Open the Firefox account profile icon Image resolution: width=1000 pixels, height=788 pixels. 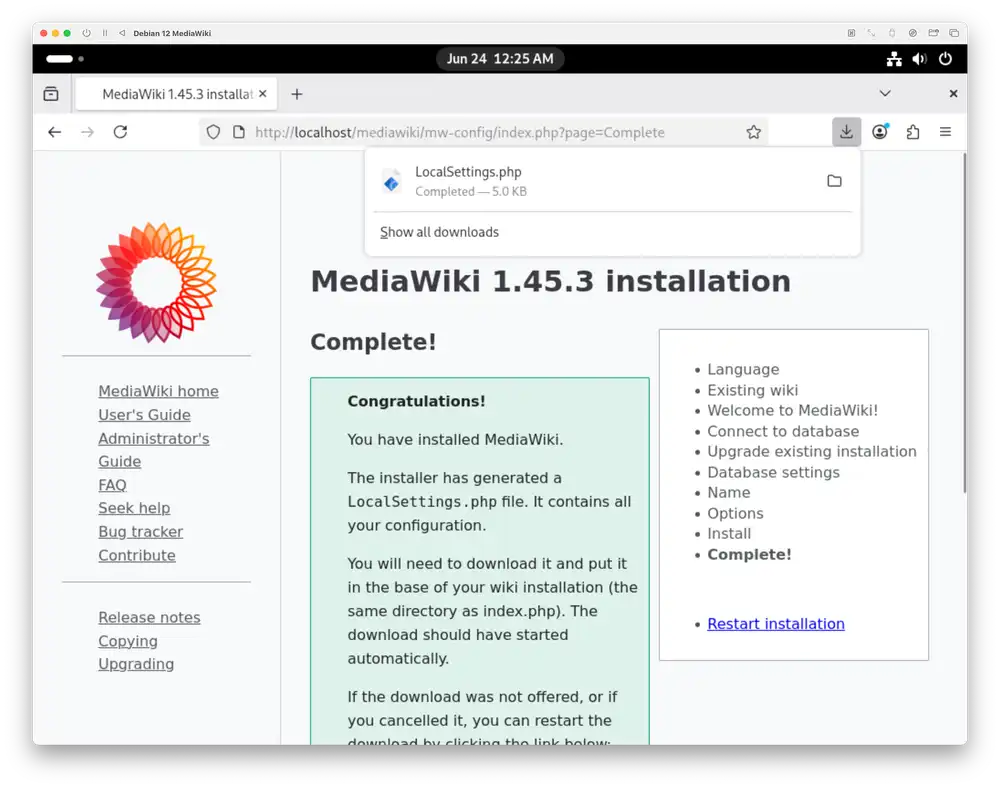tap(880, 132)
